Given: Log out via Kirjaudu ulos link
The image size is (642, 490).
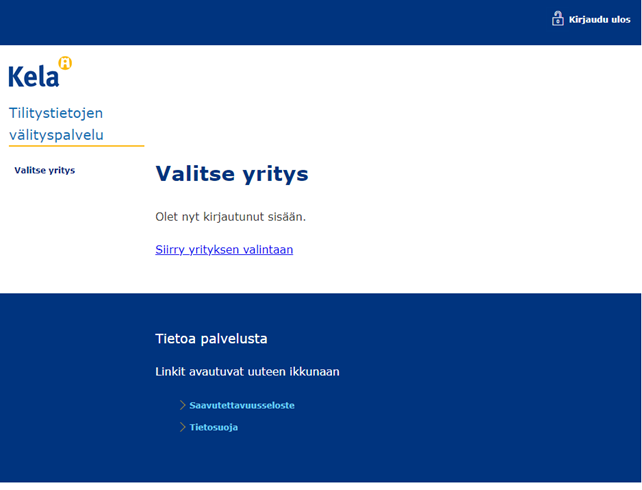Looking at the screenshot, I should [x=599, y=20].
